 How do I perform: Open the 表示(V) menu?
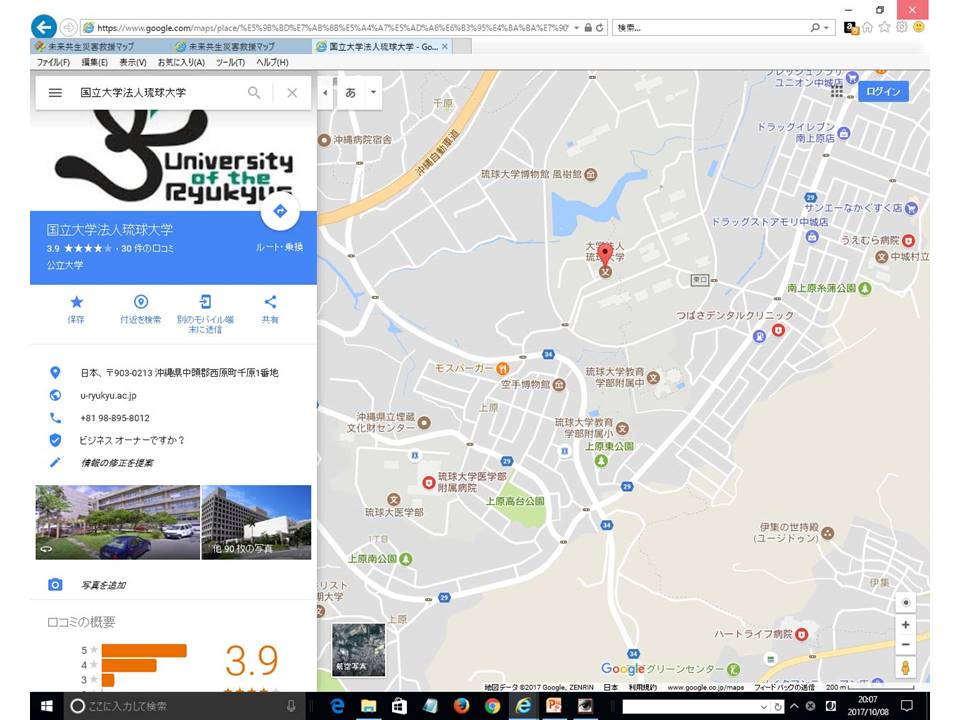coord(132,62)
